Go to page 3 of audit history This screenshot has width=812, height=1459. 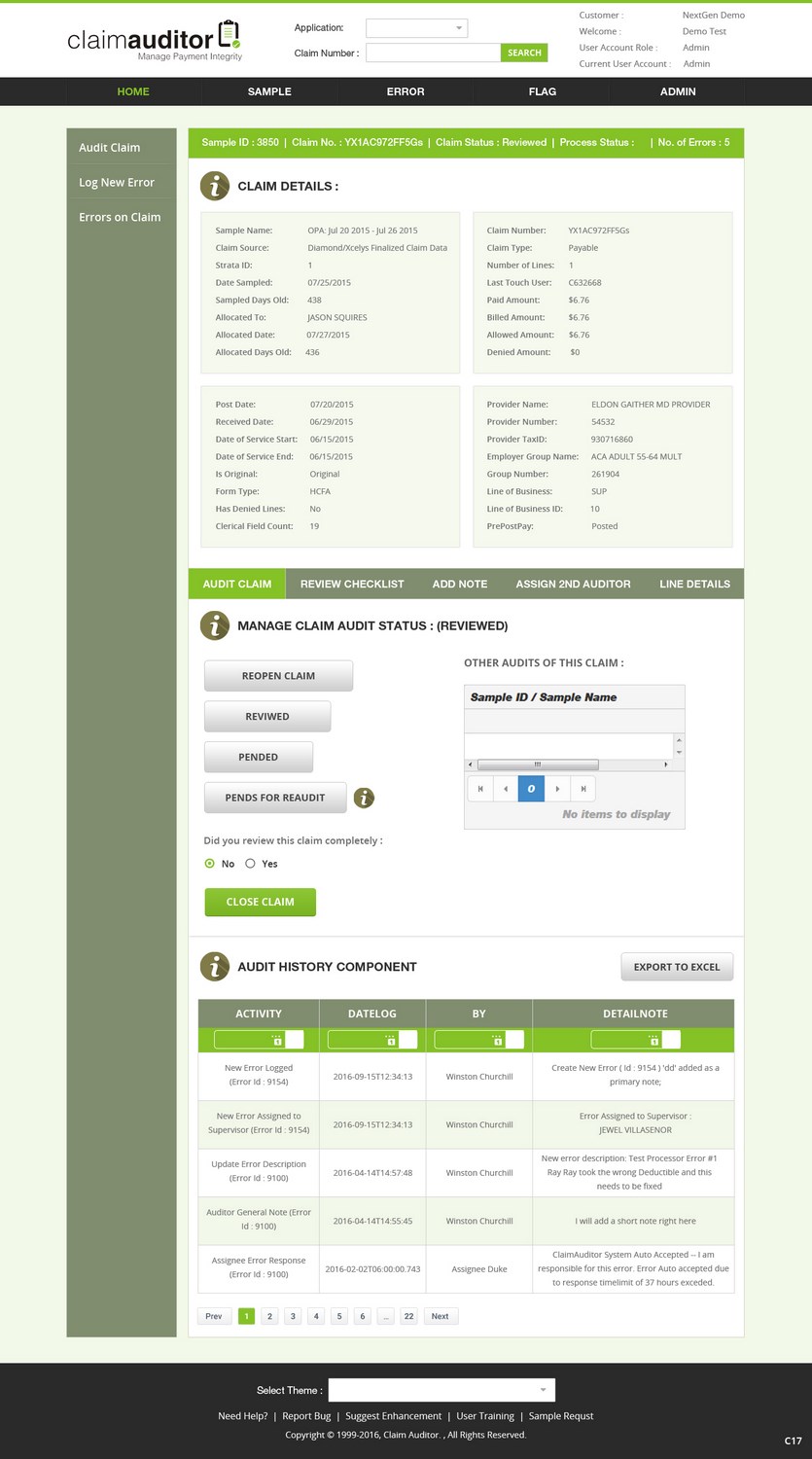[293, 1316]
